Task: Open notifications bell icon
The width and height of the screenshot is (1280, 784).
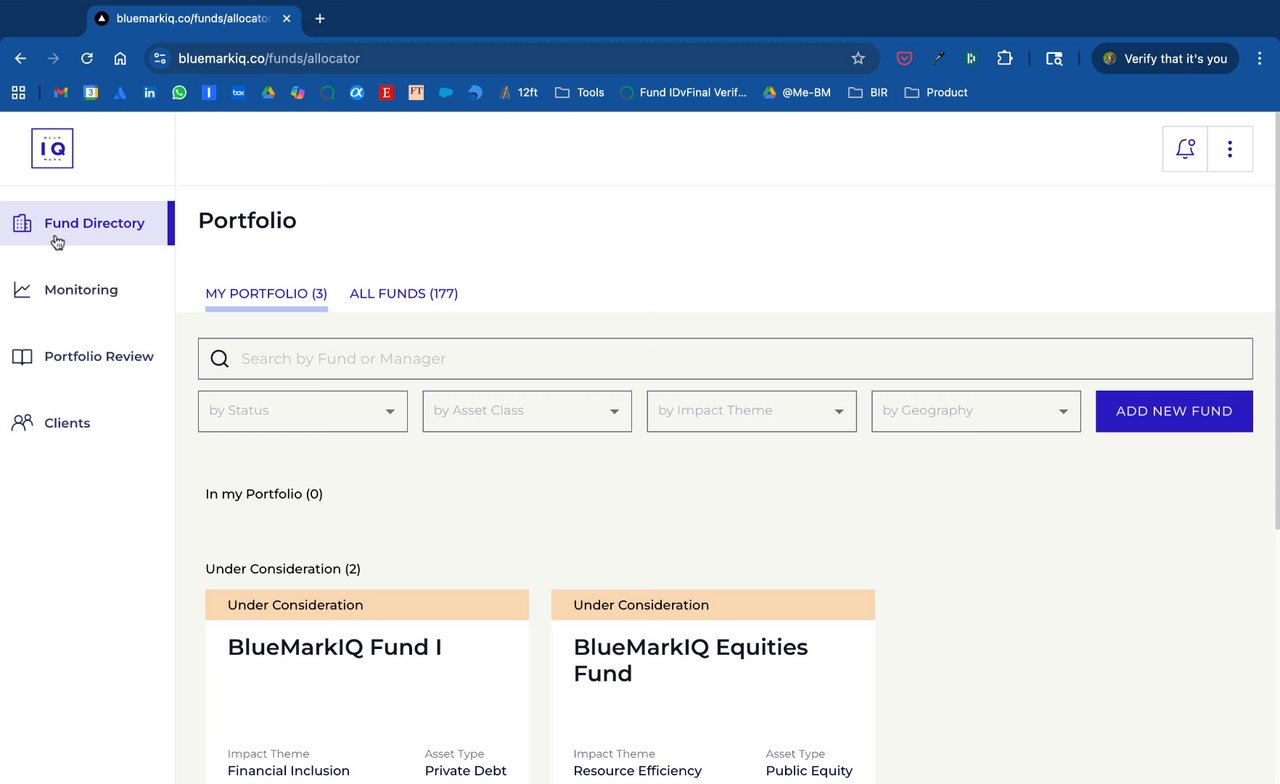Action: point(1185,149)
